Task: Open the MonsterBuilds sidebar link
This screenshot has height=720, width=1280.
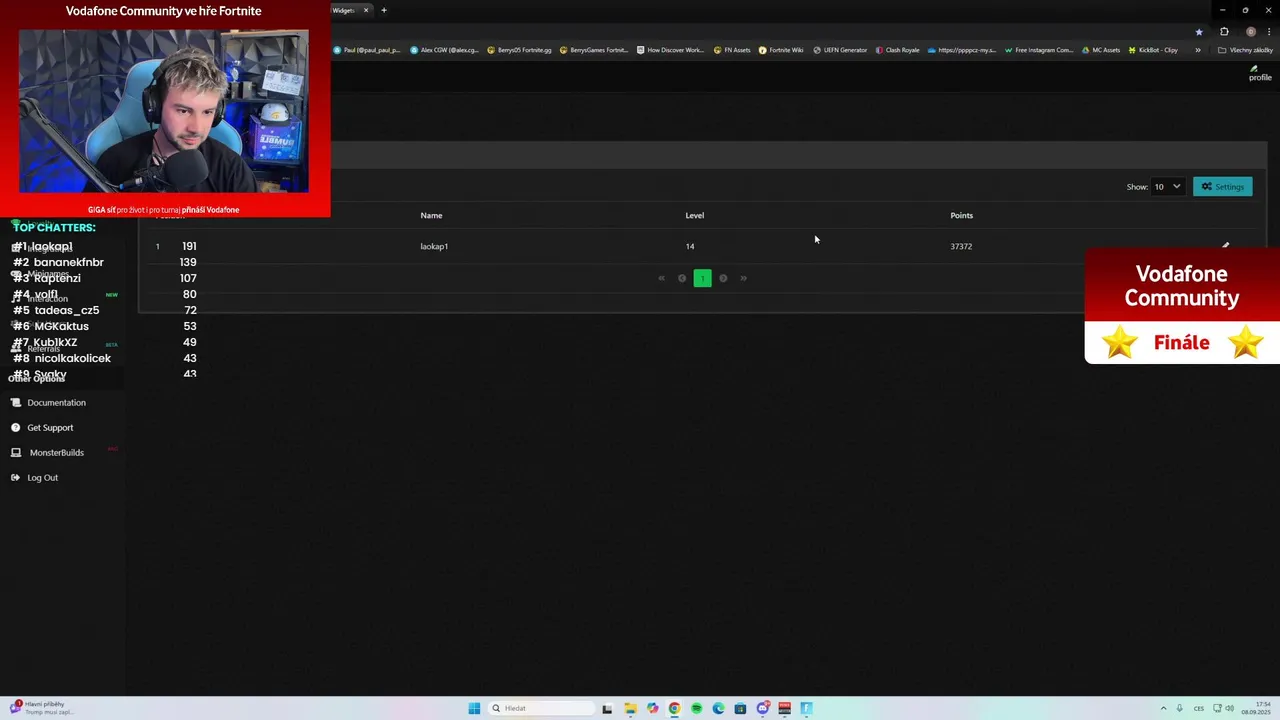Action: (57, 453)
